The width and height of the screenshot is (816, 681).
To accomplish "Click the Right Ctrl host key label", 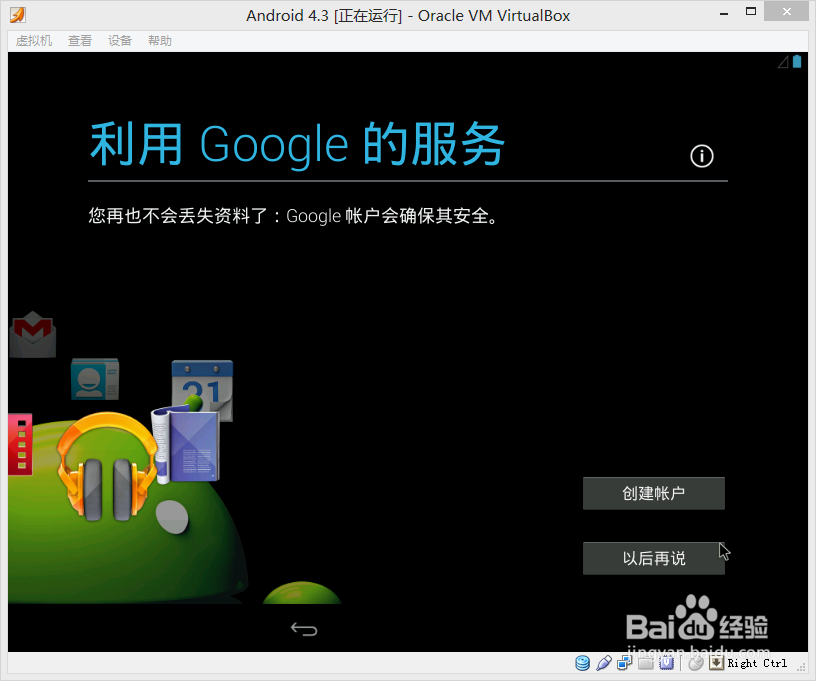I will pyautogui.click(x=757, y=663).
